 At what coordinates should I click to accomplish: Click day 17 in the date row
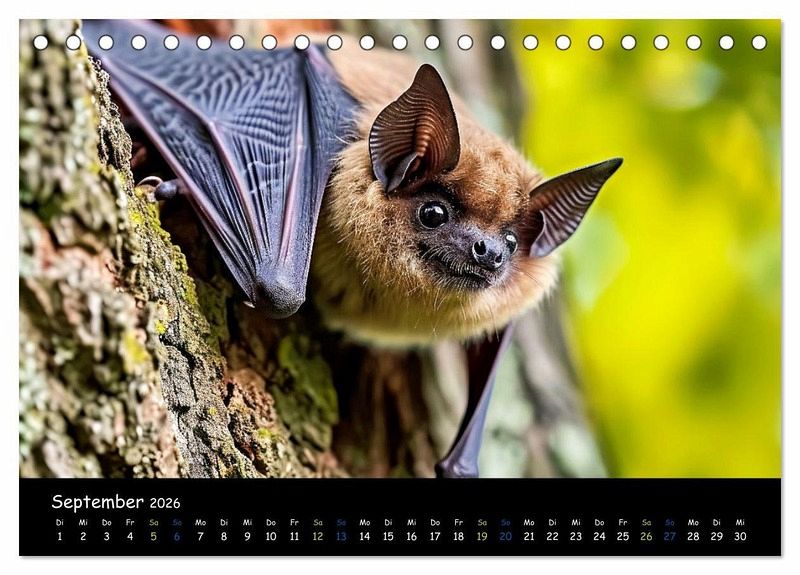point(435,536)
